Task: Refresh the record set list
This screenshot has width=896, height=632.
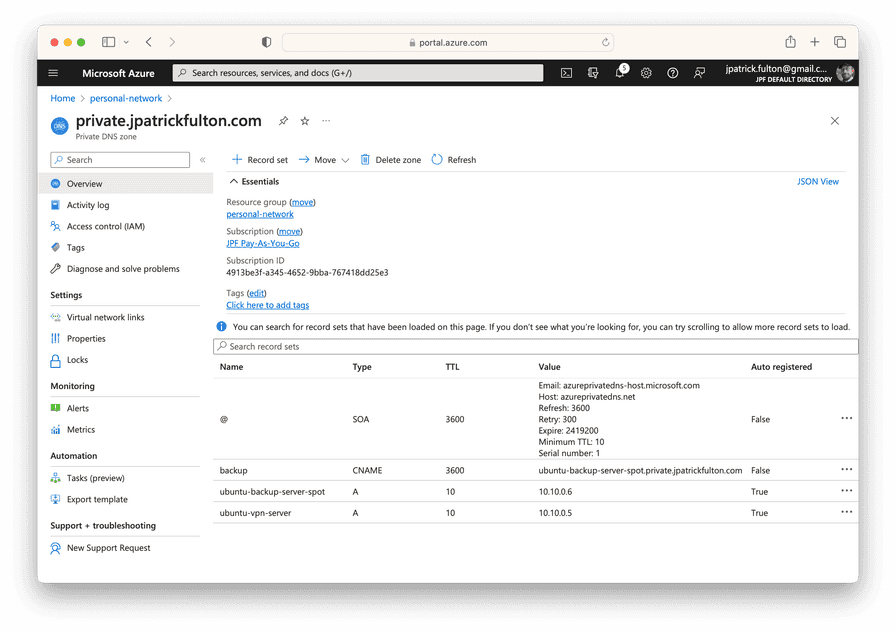Action: (454, 160)
